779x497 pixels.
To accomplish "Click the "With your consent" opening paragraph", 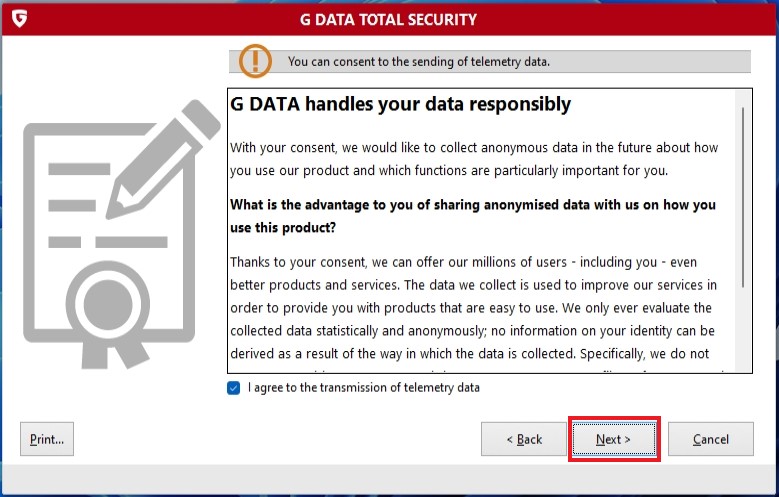I will click(x=474, y=158).
